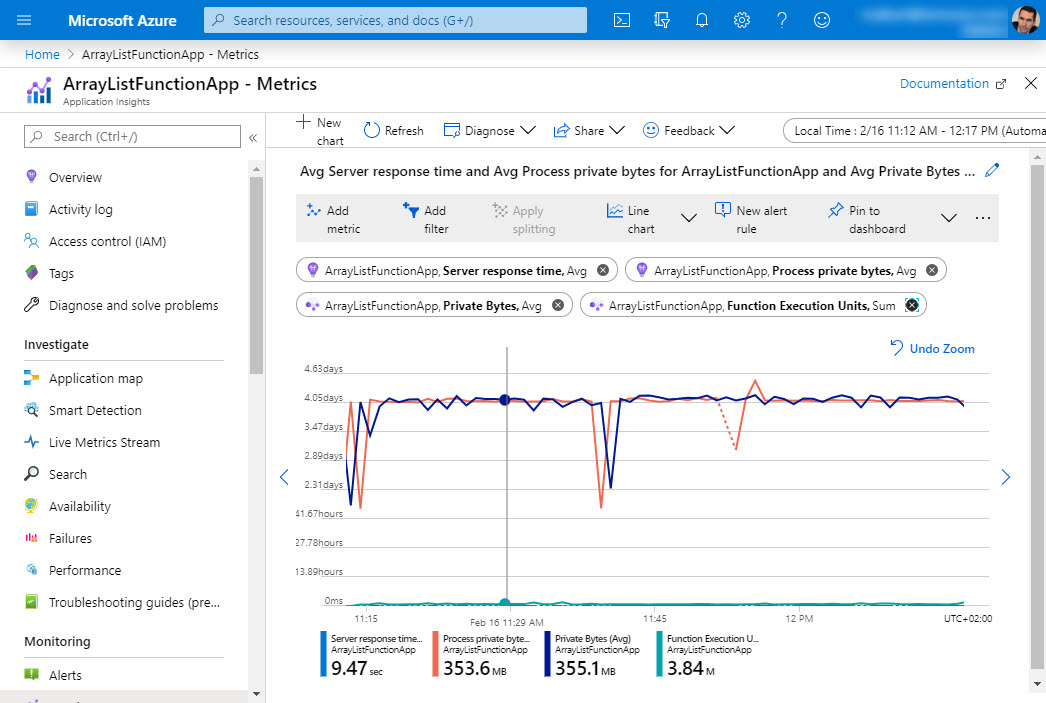The height and width of the screenshot is (703, 1046).
Task: Click Add filter
Action: (425, 219)
